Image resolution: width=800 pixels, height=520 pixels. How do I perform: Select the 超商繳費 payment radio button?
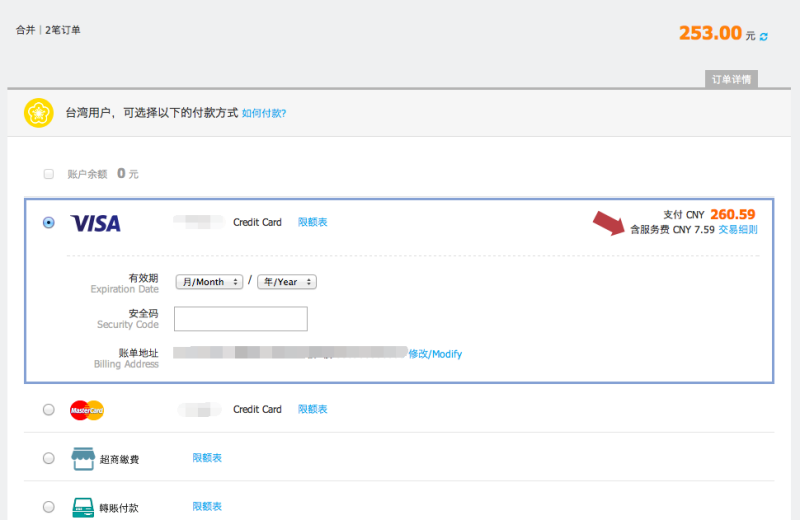coord(48,458)
